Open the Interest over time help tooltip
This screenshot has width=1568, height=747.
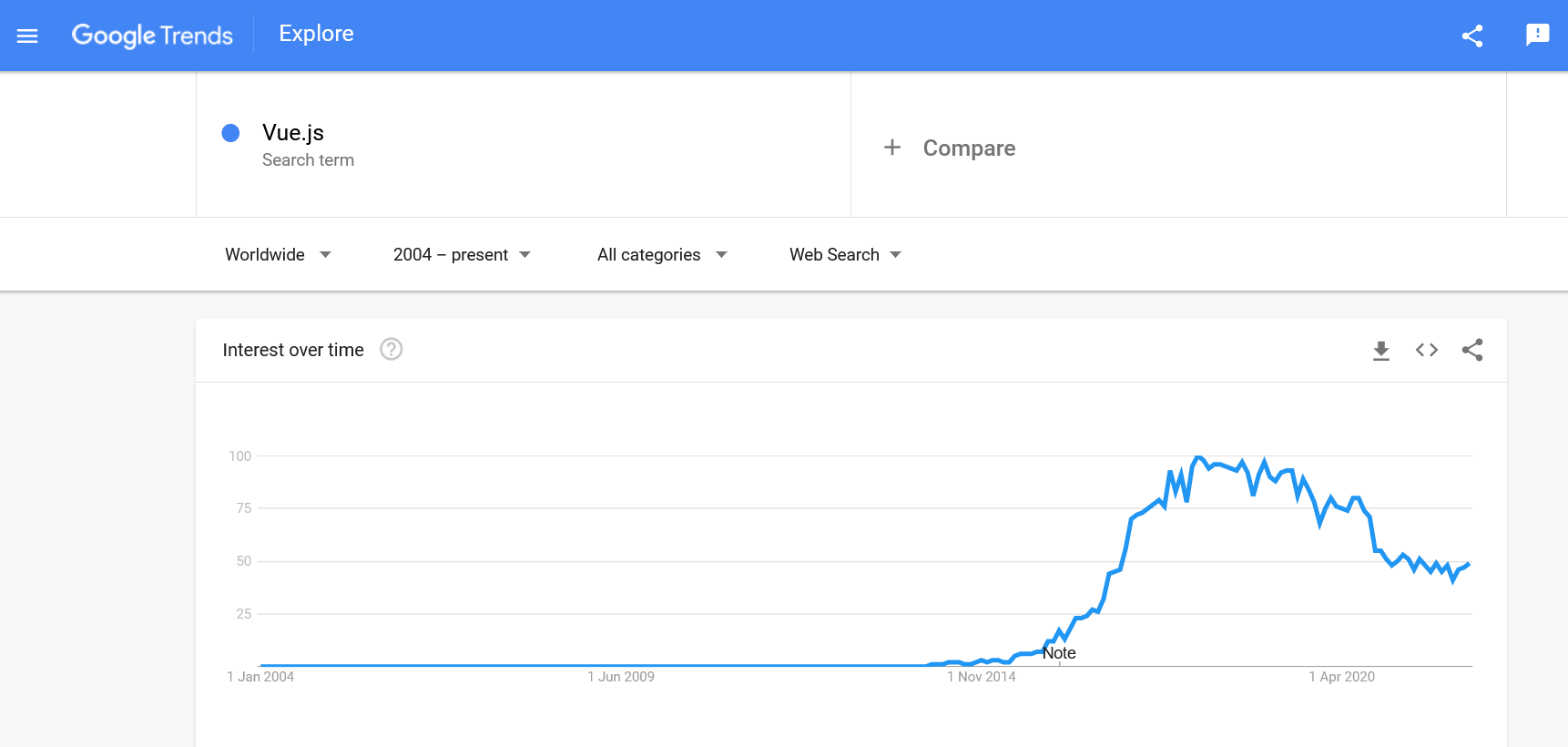[x=391, y=349]
